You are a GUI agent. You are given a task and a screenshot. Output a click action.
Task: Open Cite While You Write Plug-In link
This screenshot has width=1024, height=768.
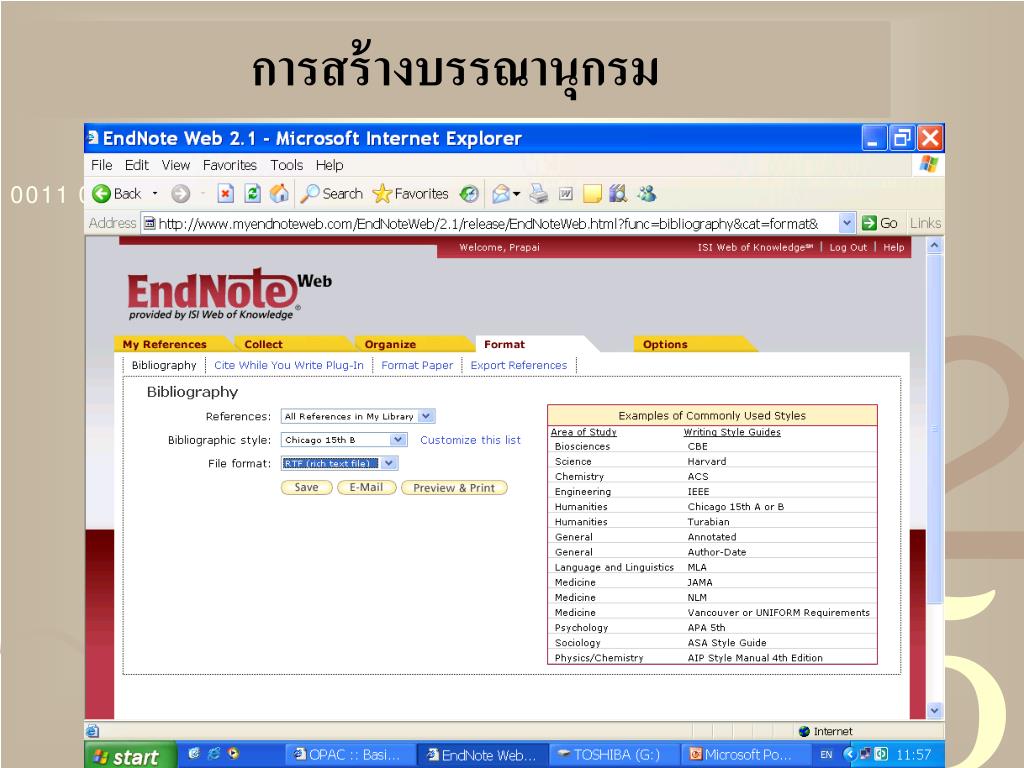point(289,365)
